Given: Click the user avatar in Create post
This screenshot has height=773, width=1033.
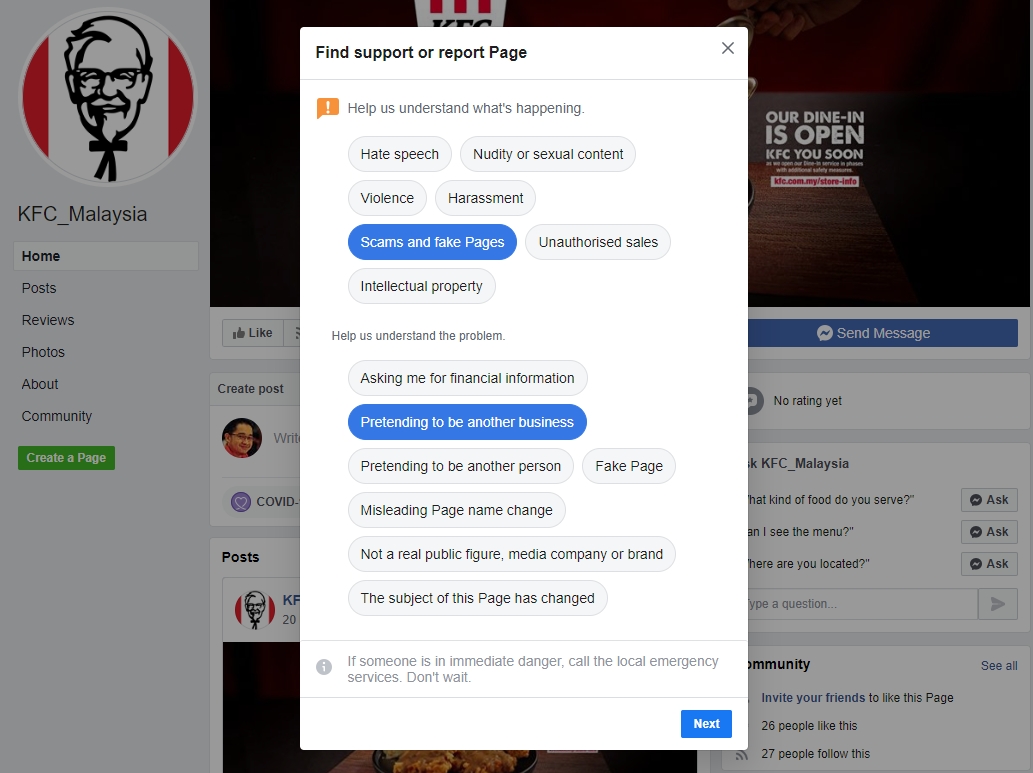Looking at the screenshot, I should point(242,438).
